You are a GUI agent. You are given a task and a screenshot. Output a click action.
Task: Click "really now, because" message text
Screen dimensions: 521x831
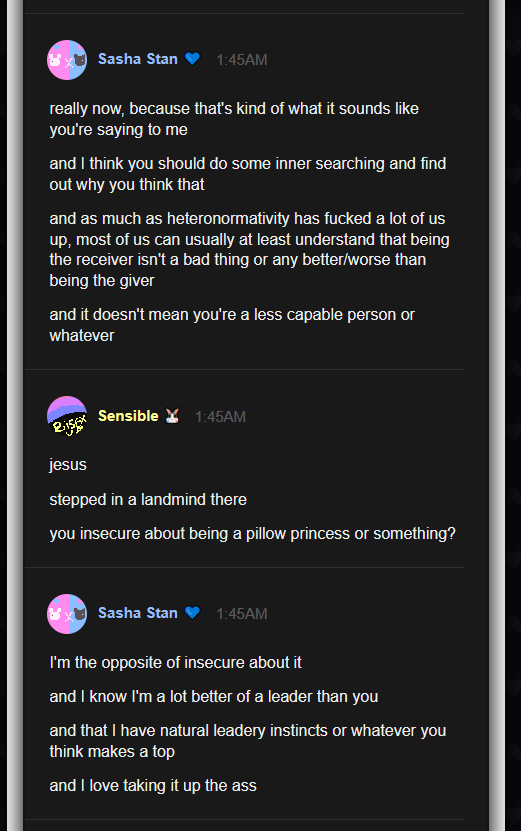coord(234,119)
